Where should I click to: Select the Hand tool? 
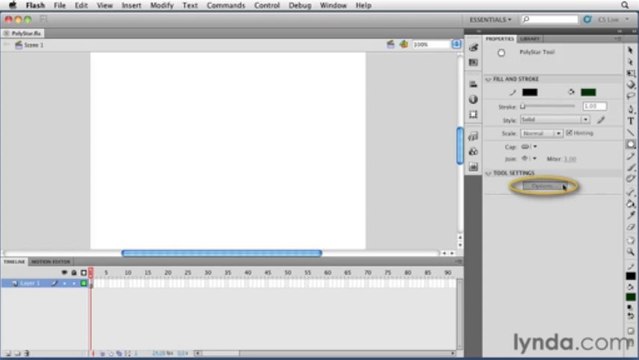click(x=630, y=240)
